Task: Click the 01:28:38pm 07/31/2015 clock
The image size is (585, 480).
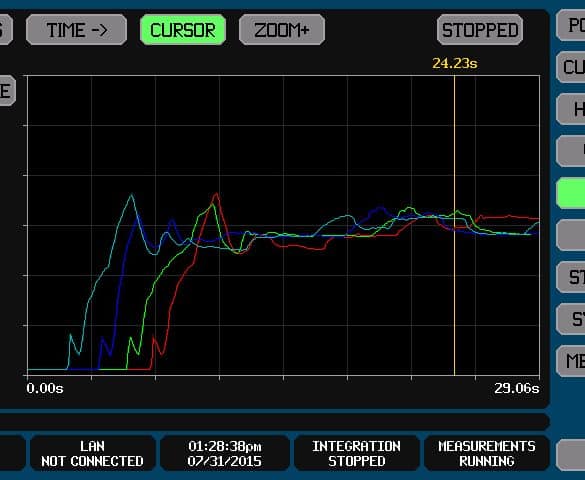Action: coord(225,453)
